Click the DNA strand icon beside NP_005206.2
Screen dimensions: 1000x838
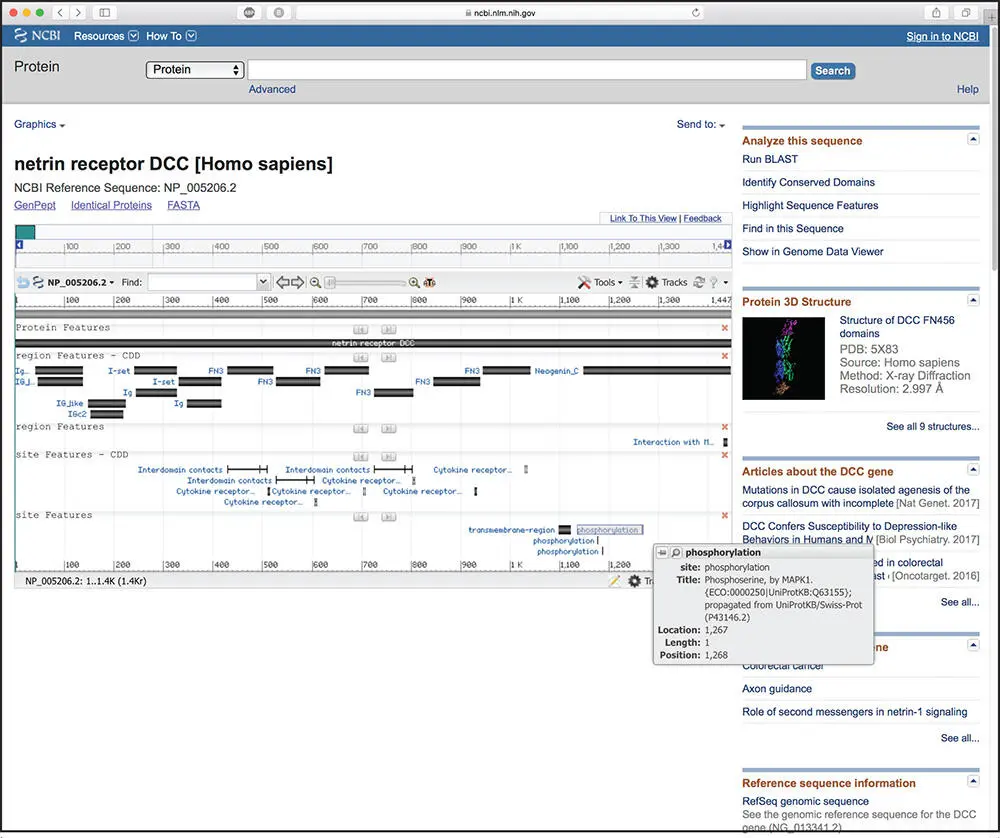click(x=38, y=282)
